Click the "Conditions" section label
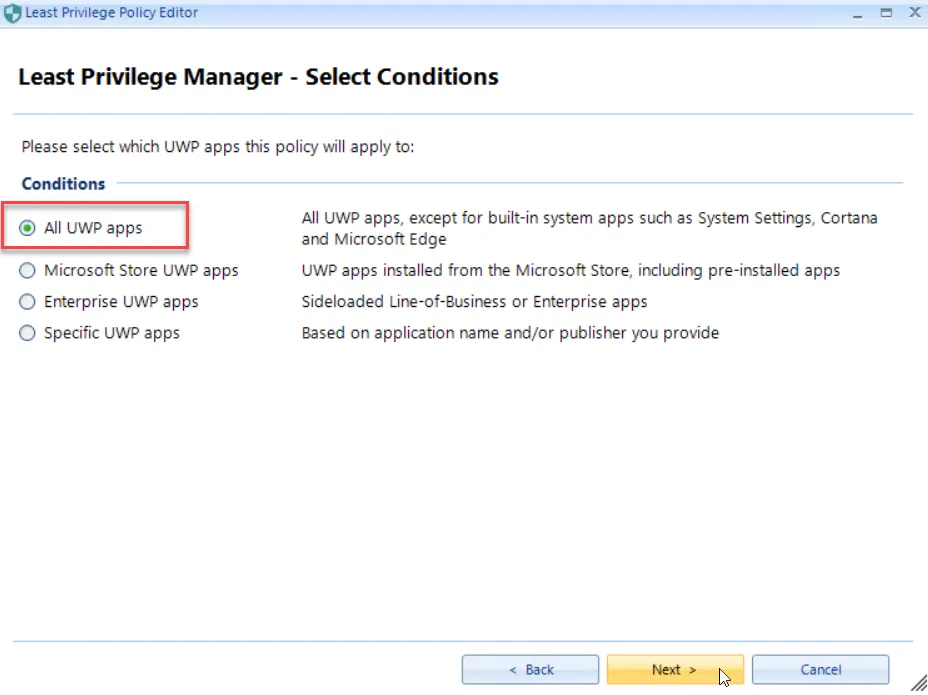 point(62,183)
